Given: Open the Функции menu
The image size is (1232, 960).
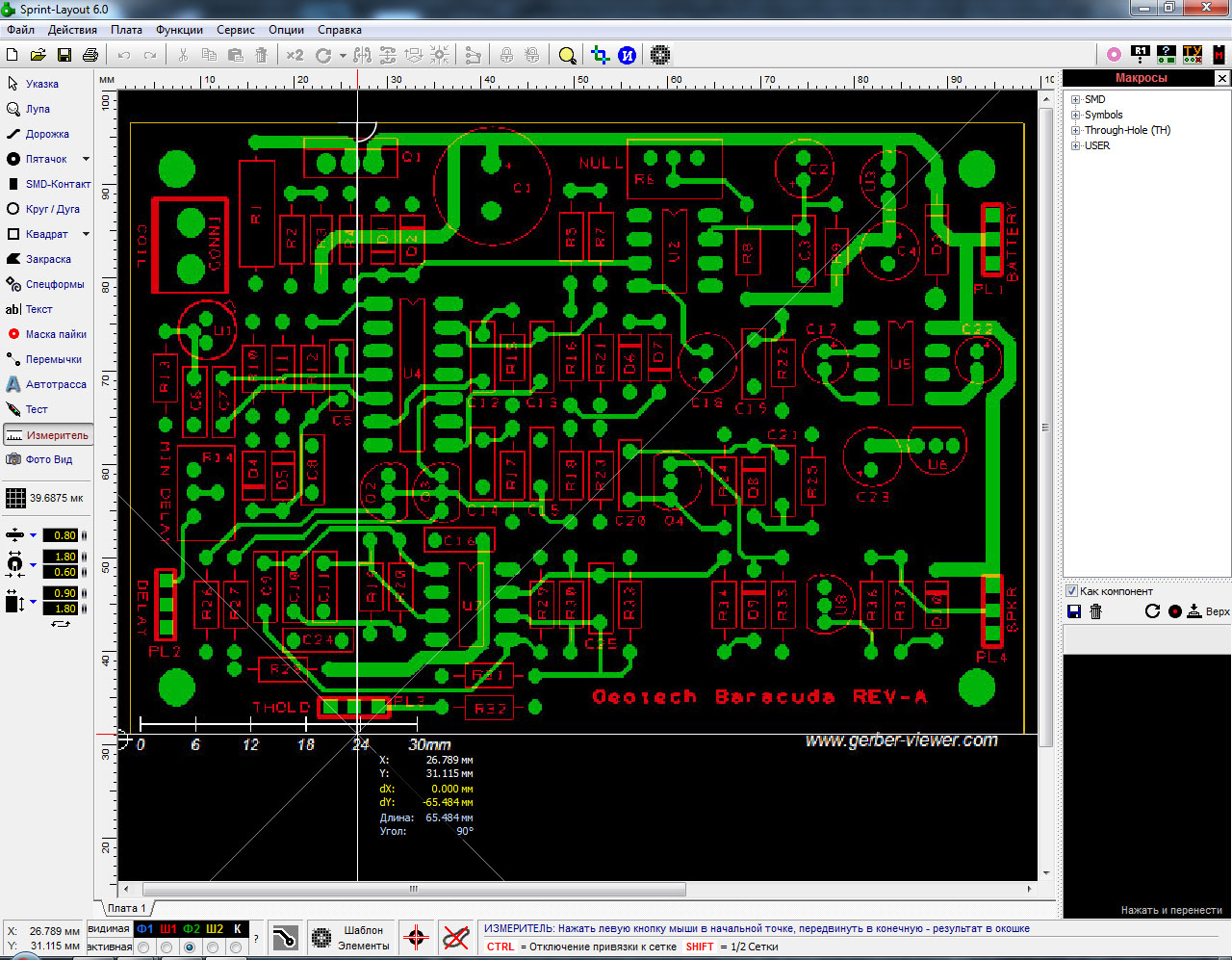Looking at the screenshot, I should point(179,30).
